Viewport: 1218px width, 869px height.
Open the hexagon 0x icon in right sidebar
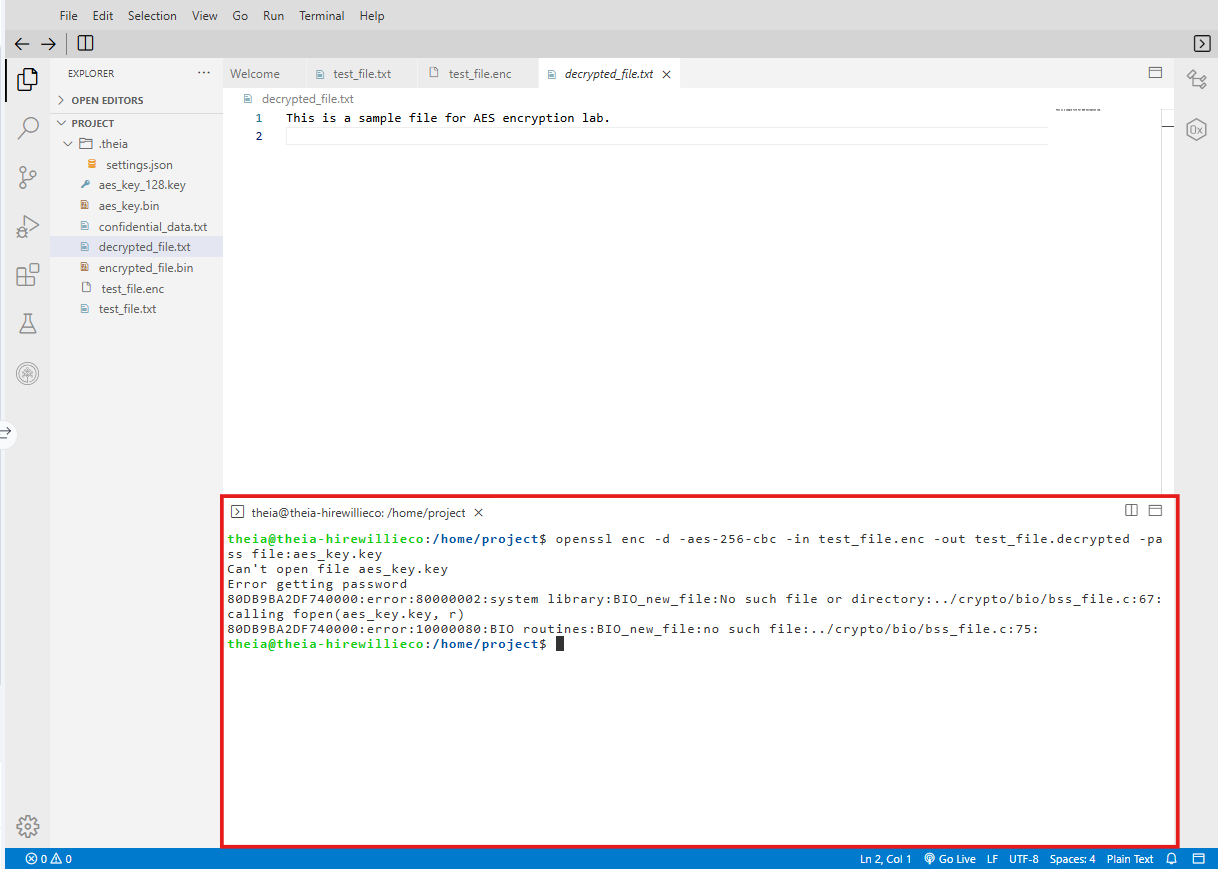pos(1196,129)
